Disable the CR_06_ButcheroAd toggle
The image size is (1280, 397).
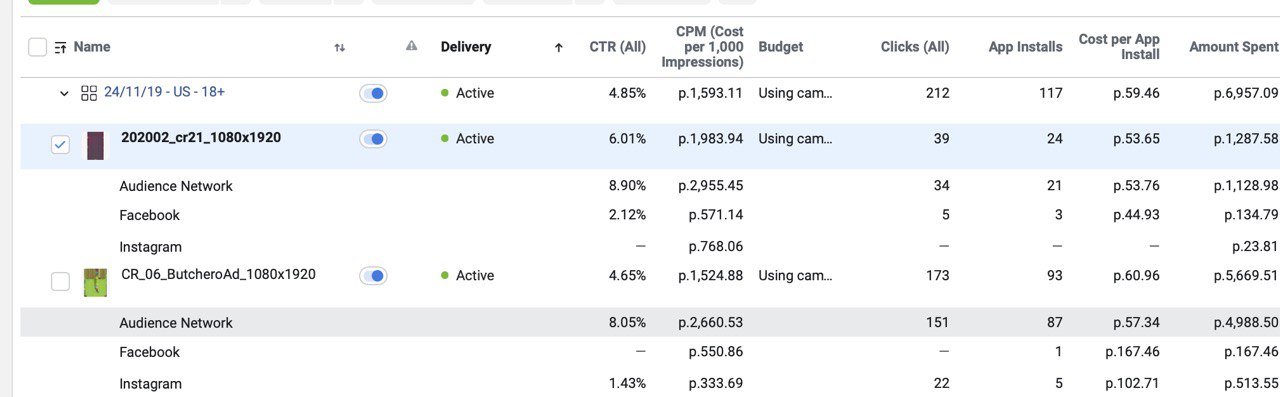373,276
